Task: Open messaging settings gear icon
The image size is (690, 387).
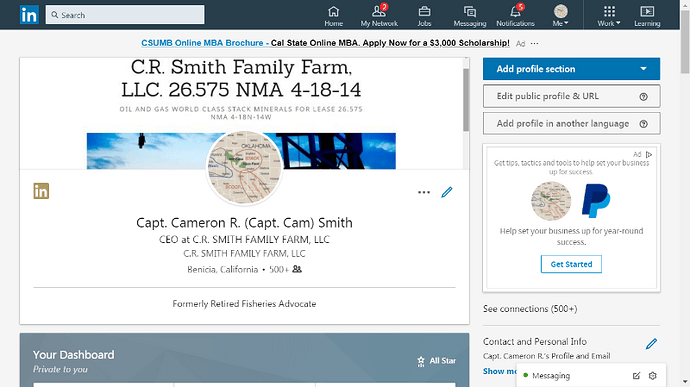Action: (x=653, y=376)
